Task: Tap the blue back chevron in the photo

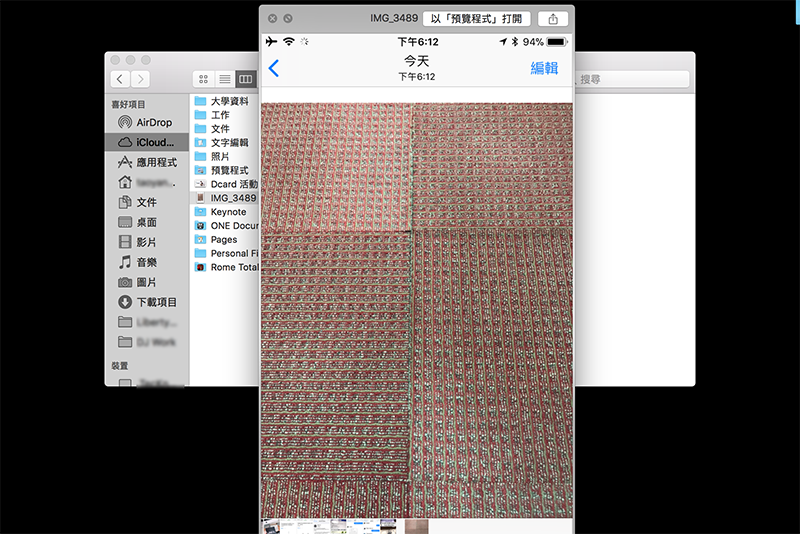Action: [274, 68]
